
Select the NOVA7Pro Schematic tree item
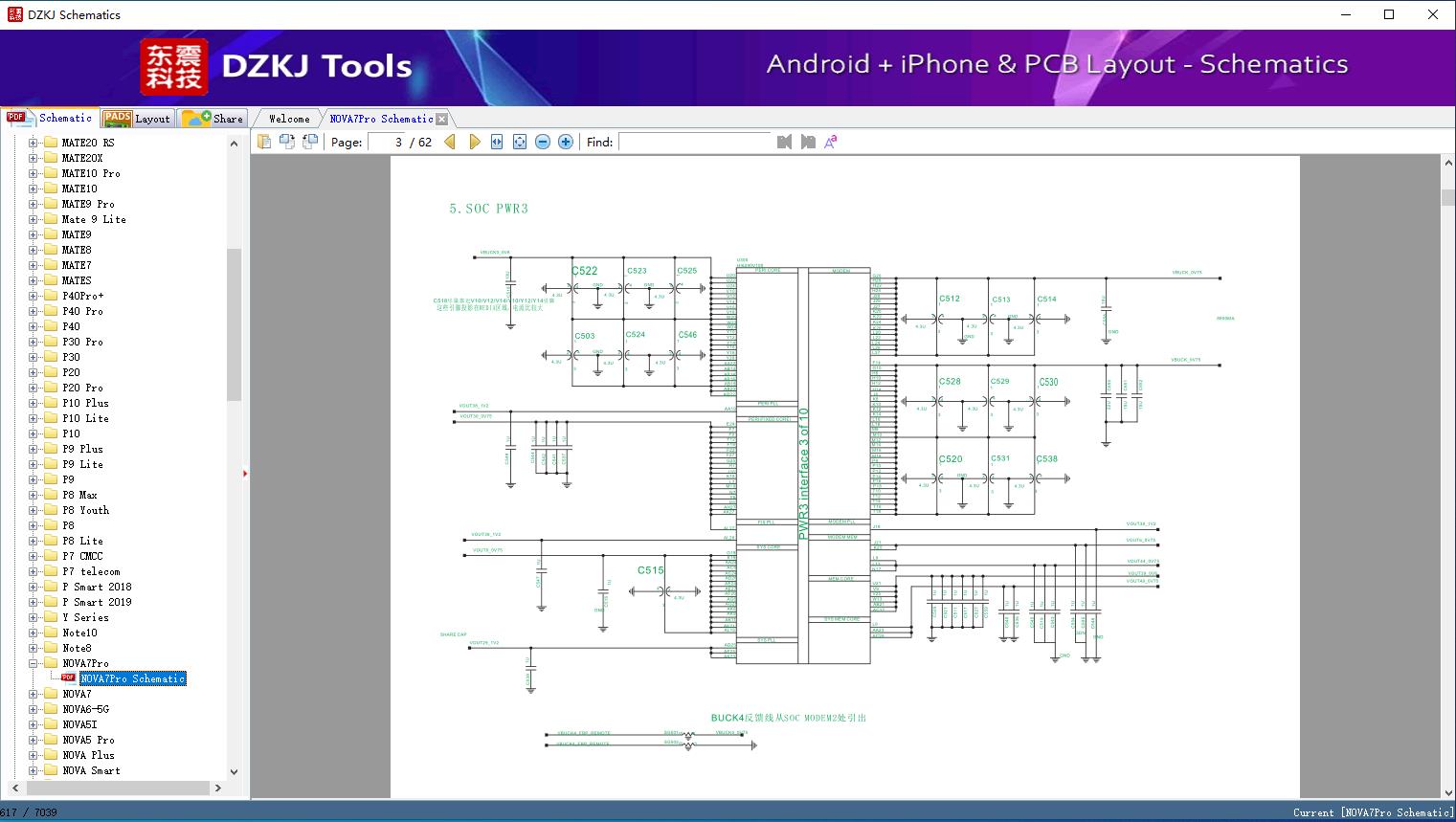click(x=132, y=678)
